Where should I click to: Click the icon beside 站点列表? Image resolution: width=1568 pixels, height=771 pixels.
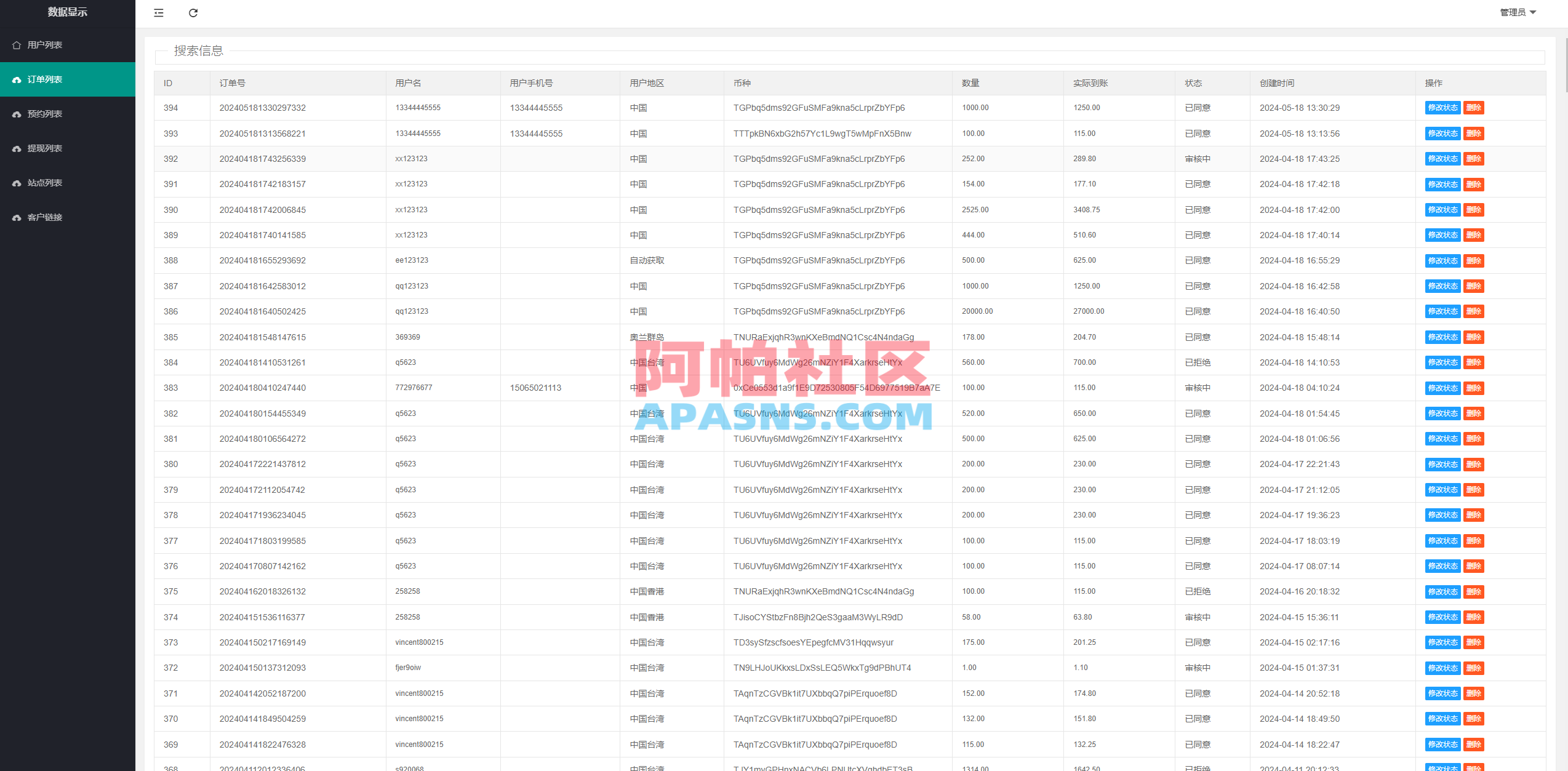(17, 182)
